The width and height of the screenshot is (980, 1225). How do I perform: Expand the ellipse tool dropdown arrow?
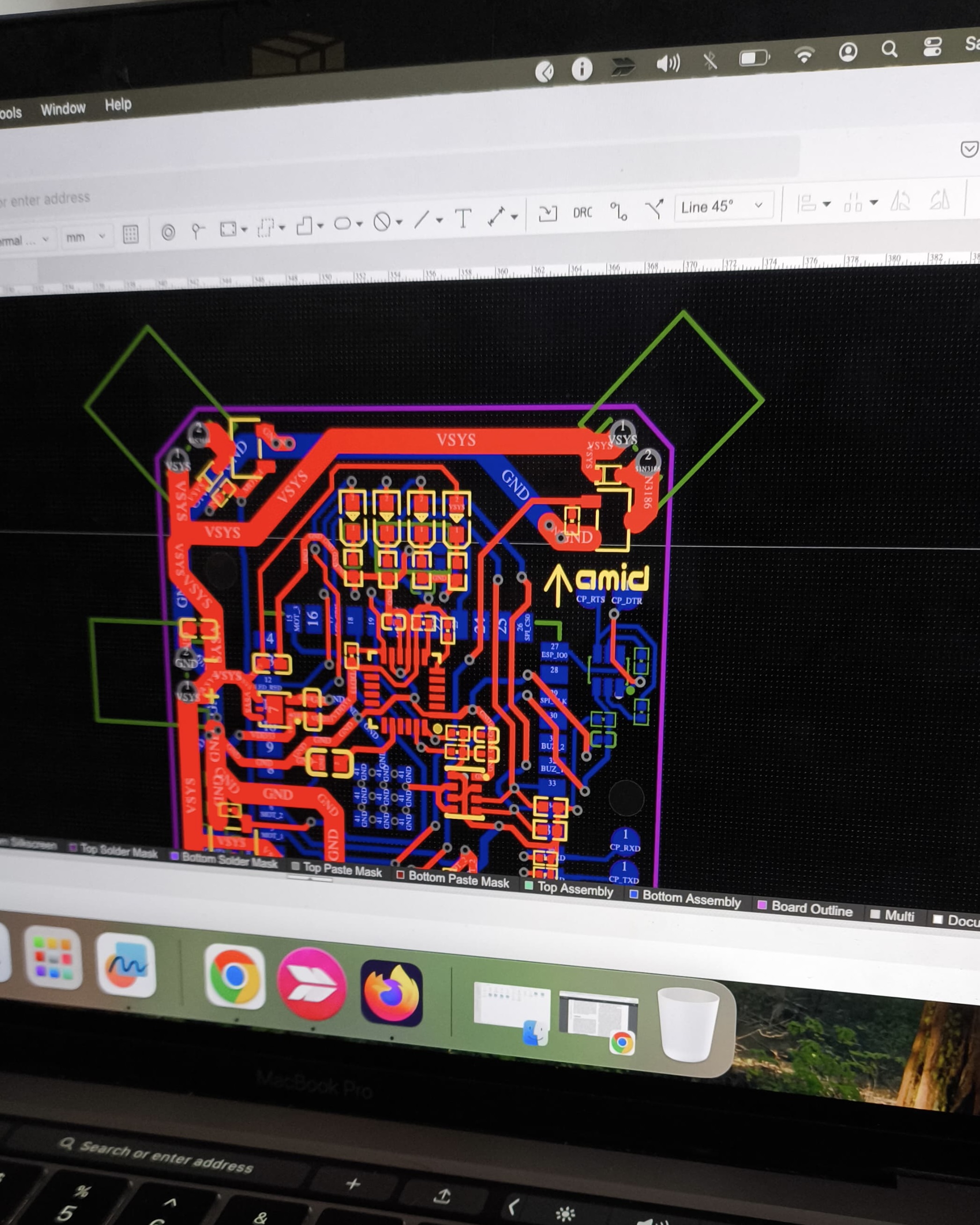click(359, 224)
